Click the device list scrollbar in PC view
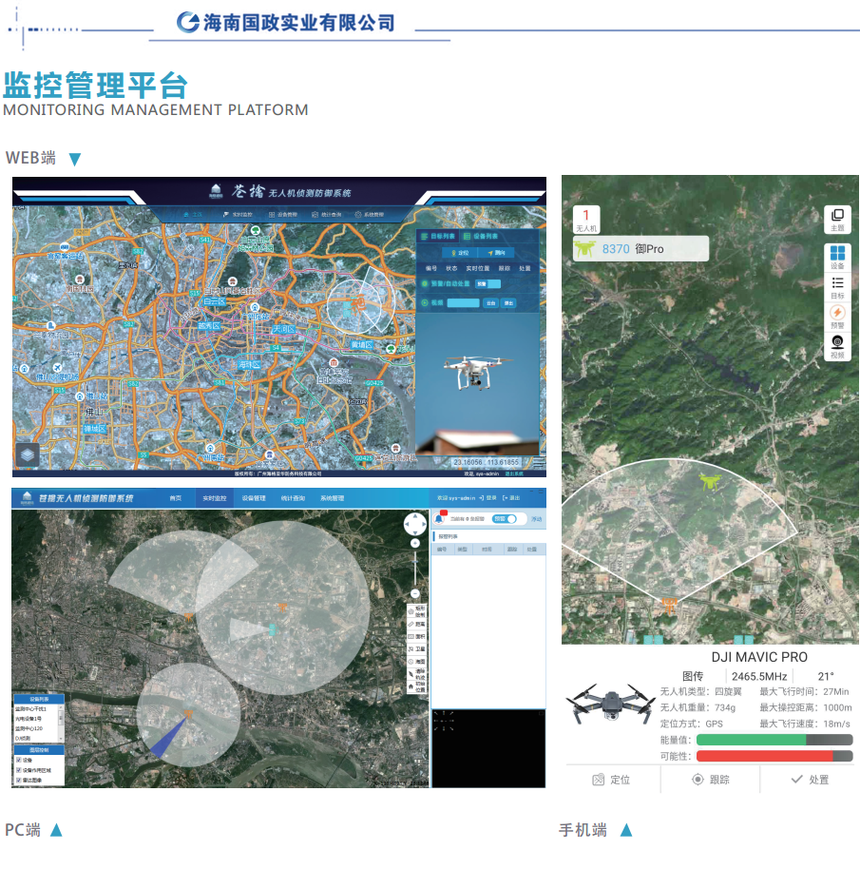This screenshot has width=860, height=869. coord(61,723)
